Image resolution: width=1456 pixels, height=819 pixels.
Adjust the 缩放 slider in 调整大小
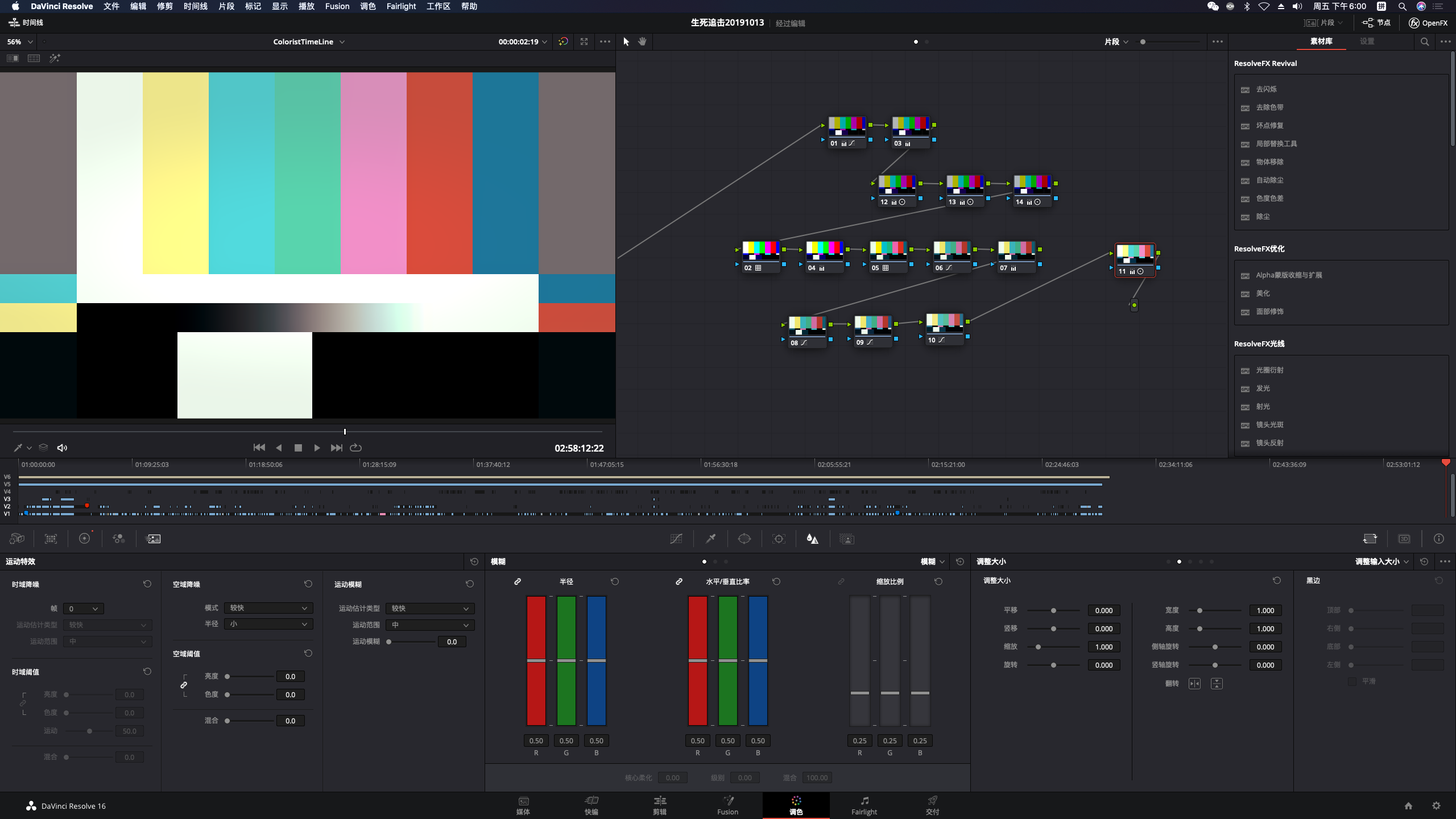[x=1038, y=647]
